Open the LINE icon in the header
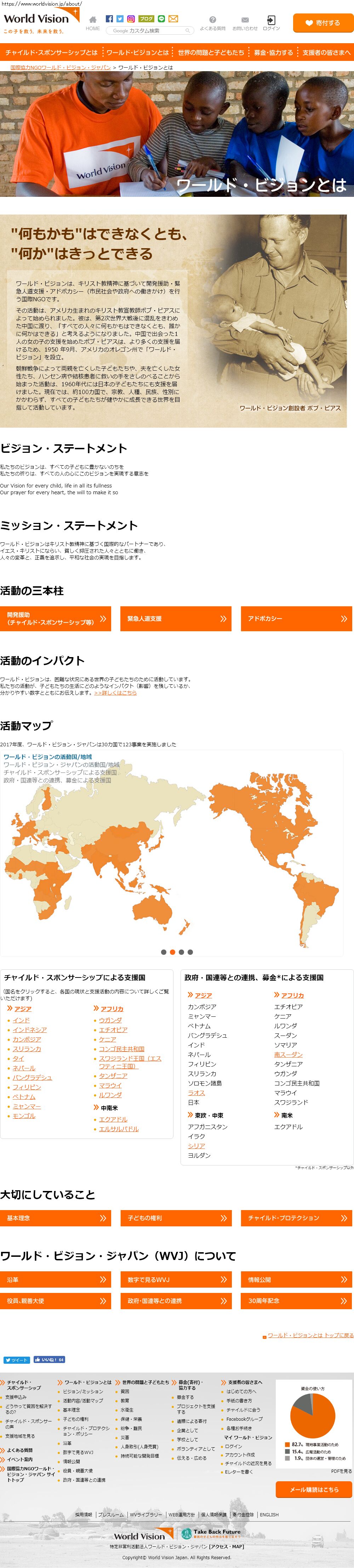Image resolution: width=354 pixels, height=1568 pixels. click(161, 19)
